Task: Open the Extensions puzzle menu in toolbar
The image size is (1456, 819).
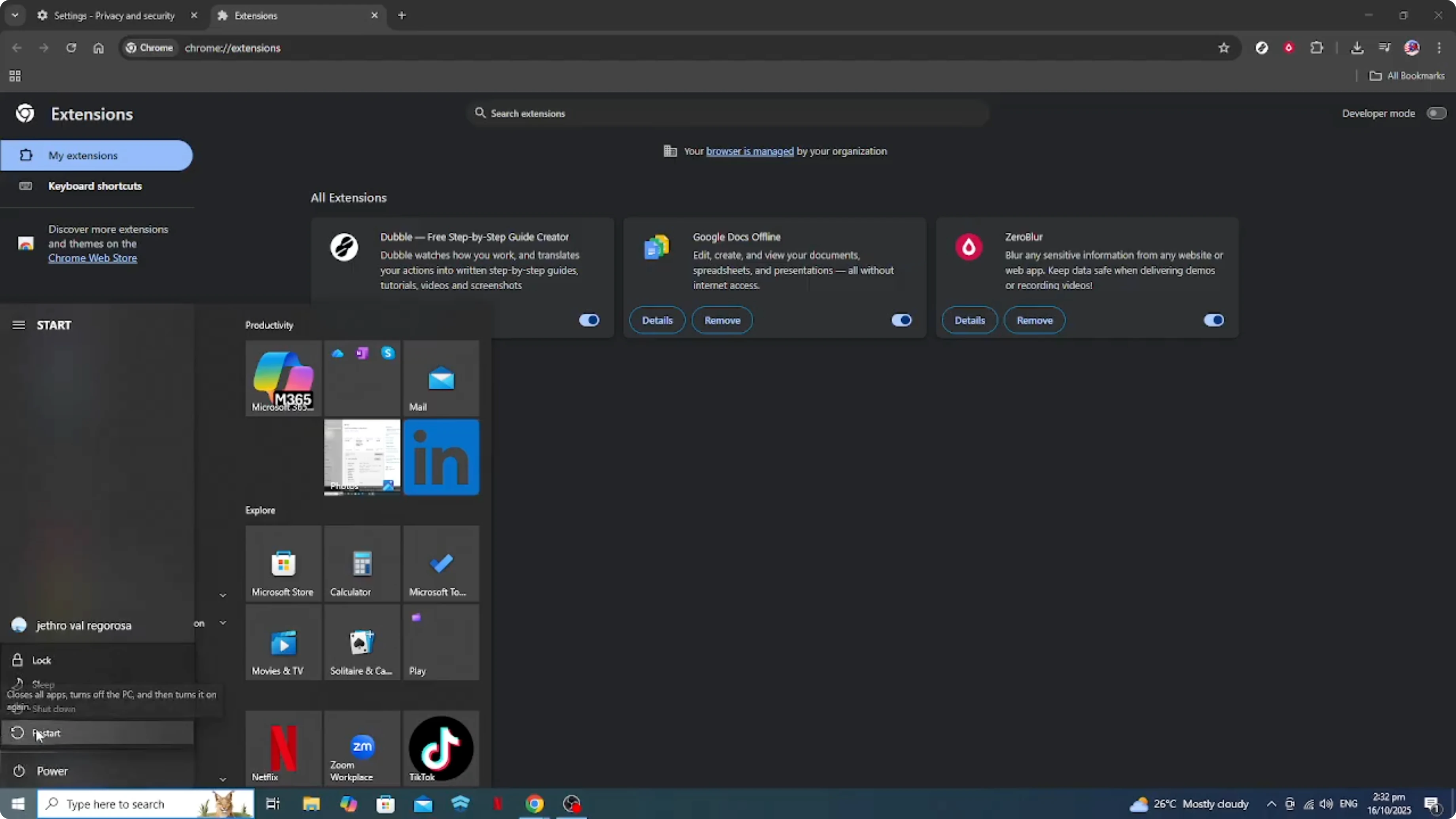Action: tap(1317, 48)
